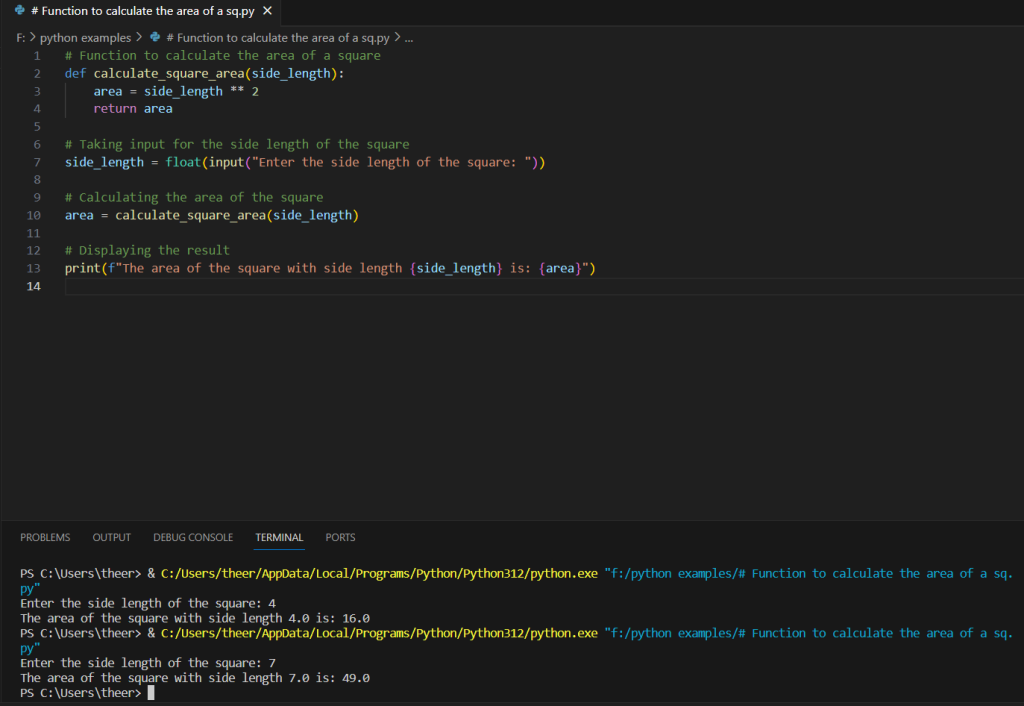Open the OUTPUT panel tab
The width and height of the screenshot is (1024, 706).
(x=111, y=537)
